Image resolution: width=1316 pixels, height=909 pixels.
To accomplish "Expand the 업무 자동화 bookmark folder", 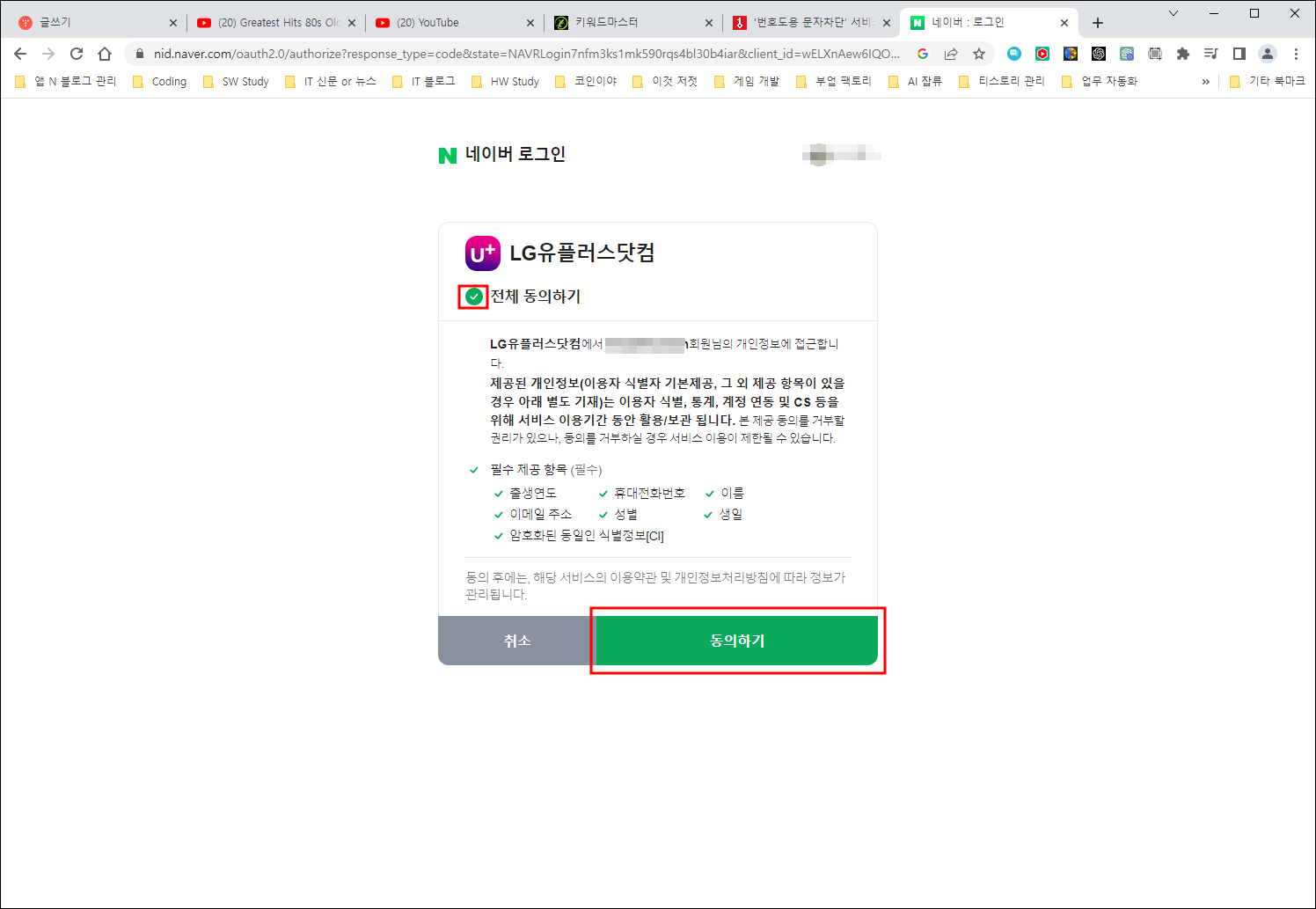I will [x=1100, y=82].
